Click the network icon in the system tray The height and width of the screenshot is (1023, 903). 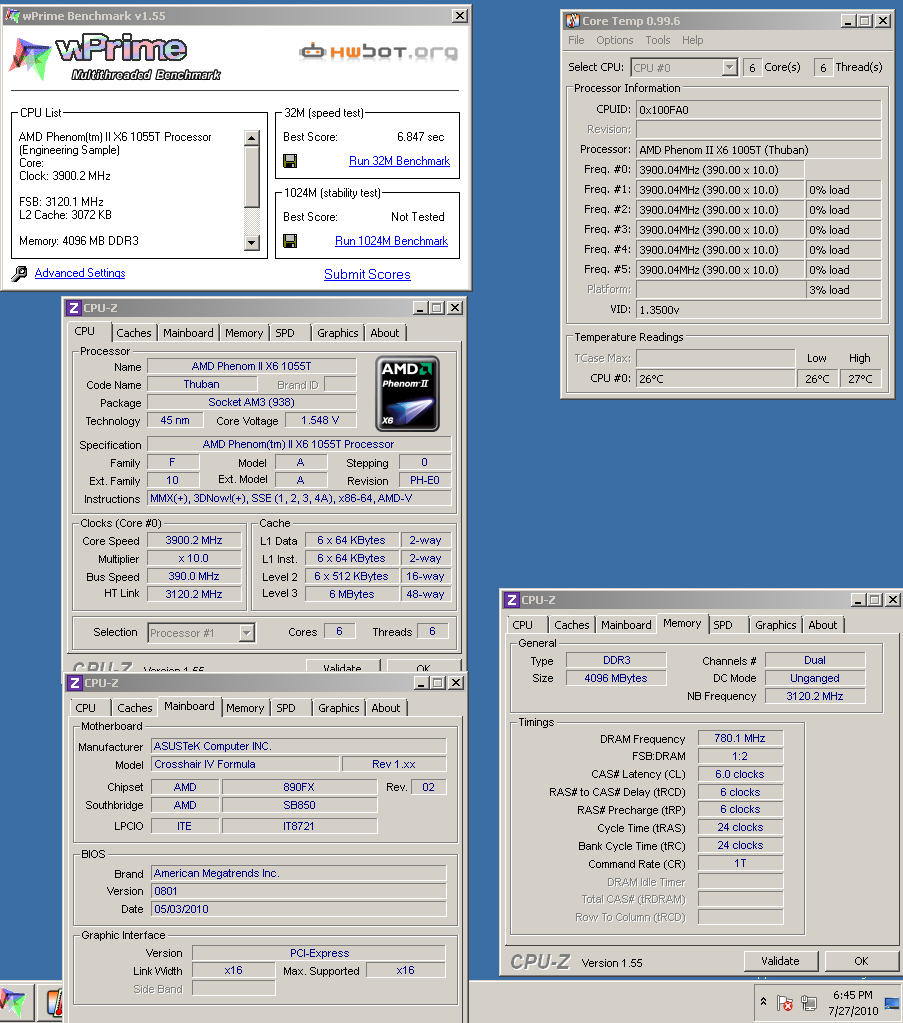coord(809,1003)
